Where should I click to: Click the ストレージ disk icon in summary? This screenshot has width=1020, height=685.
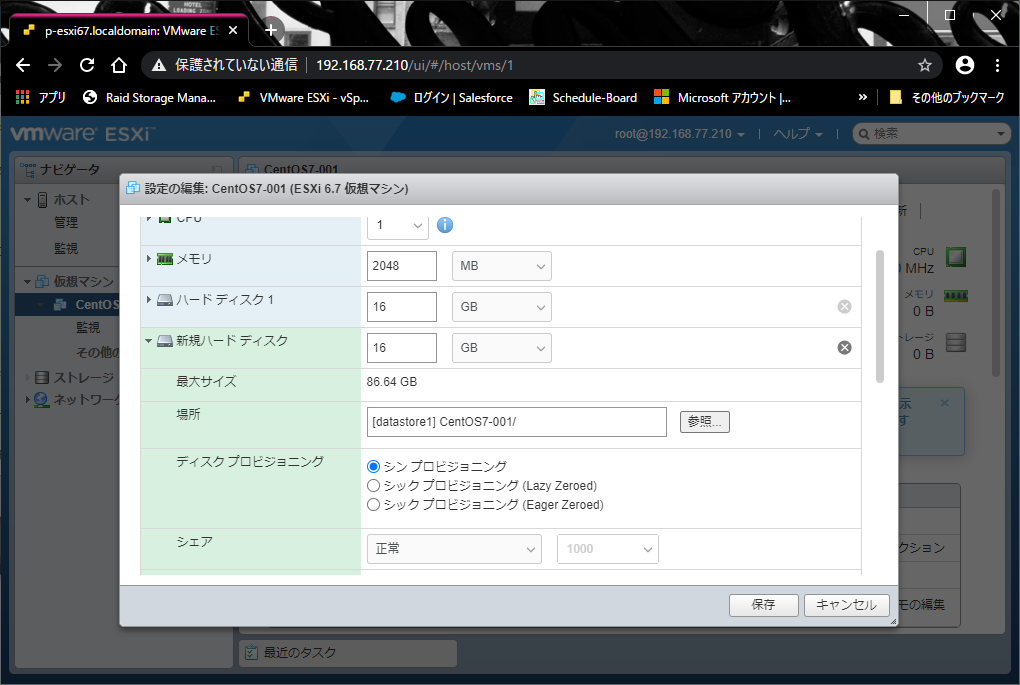tap(956, 342)
